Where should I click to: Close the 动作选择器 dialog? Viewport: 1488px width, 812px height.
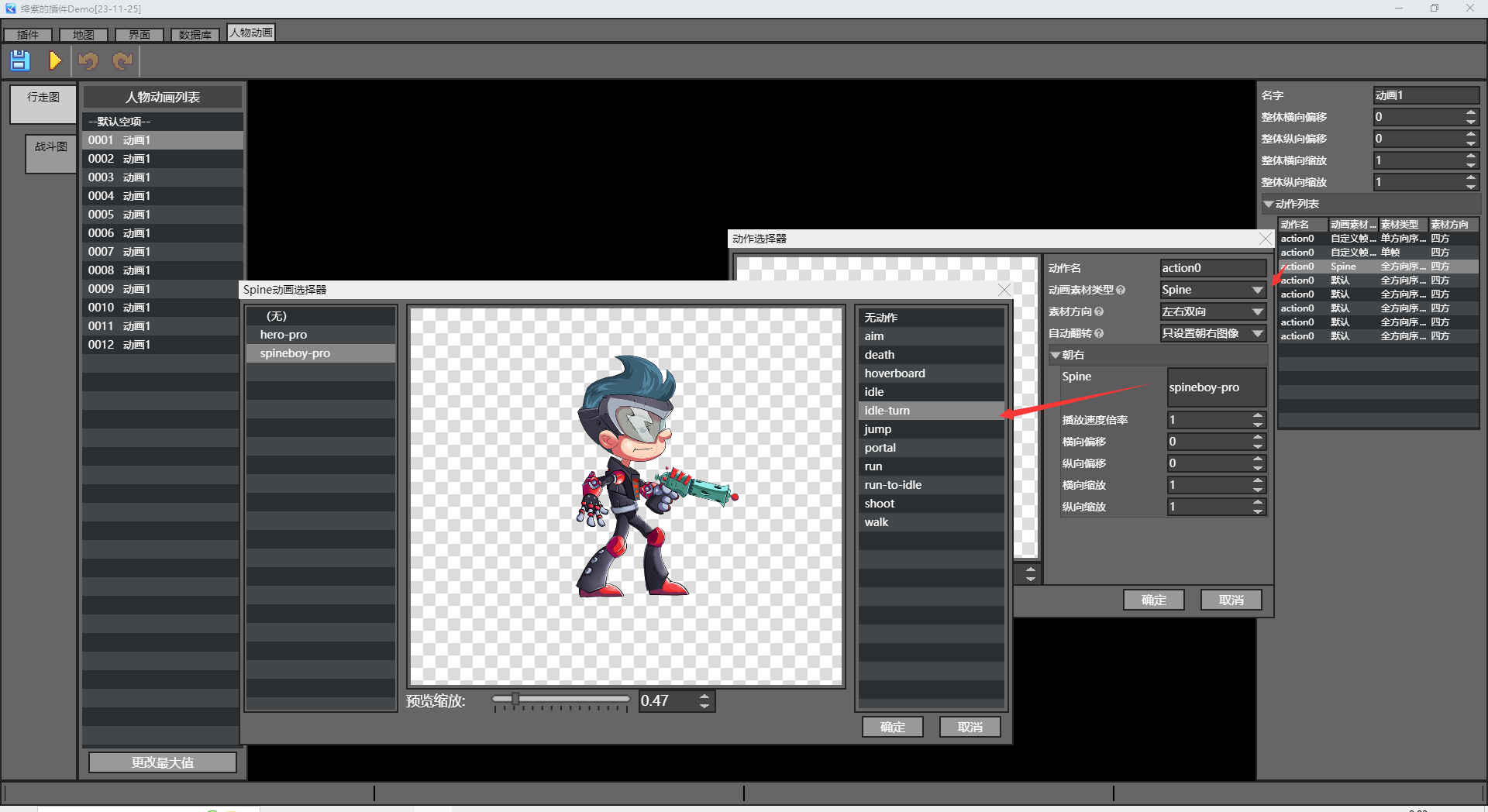1266,239
